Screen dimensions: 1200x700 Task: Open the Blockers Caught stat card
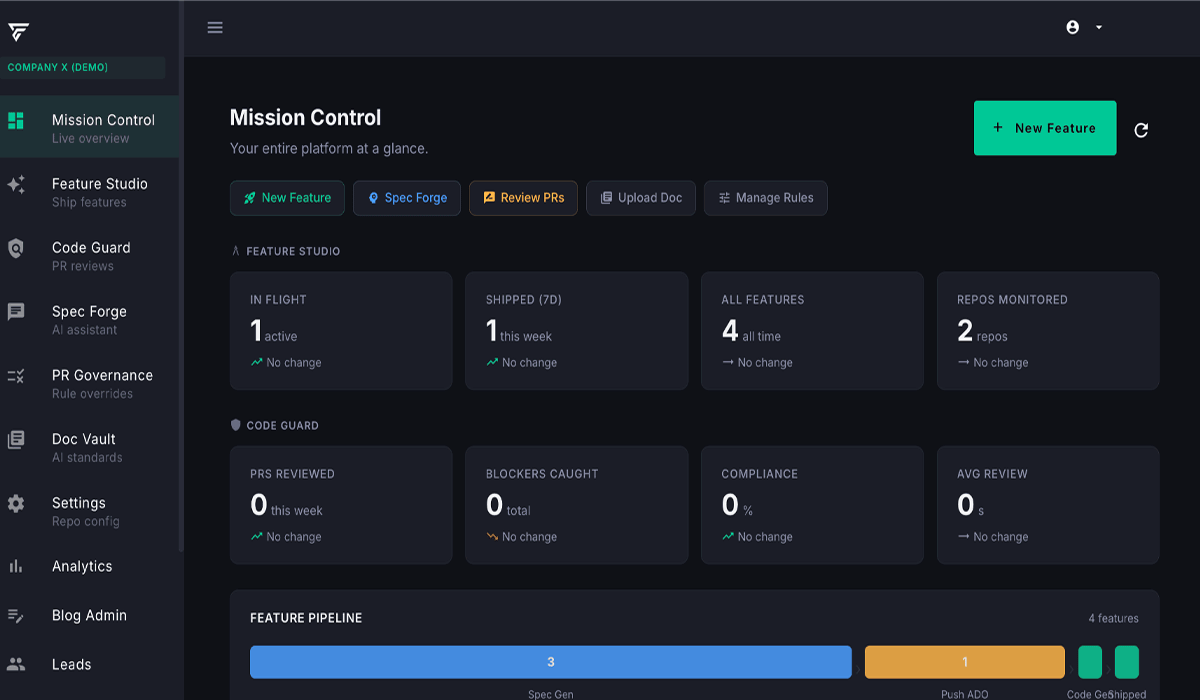[577, 505]
